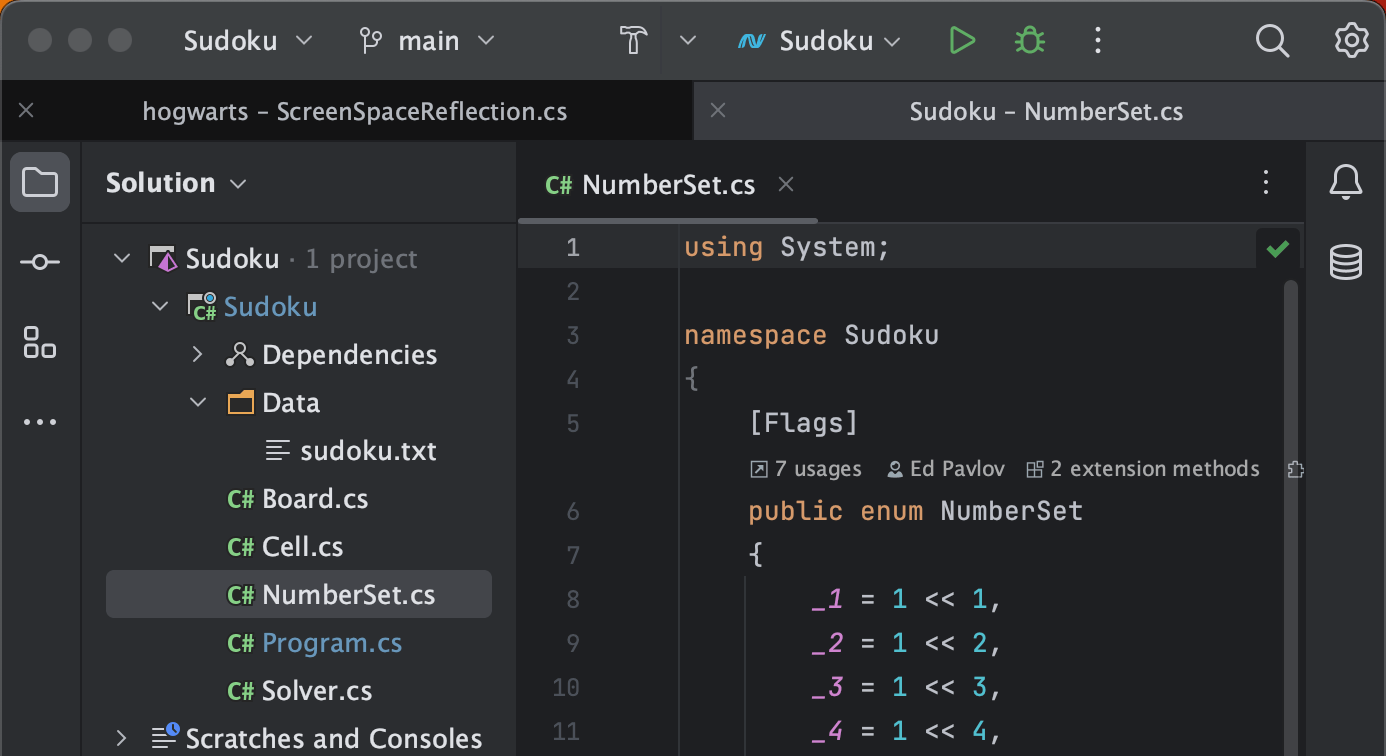
Task: Switch to hogwarts ScreenSpaceReflection.cs window tab
Action: (354, 111)
